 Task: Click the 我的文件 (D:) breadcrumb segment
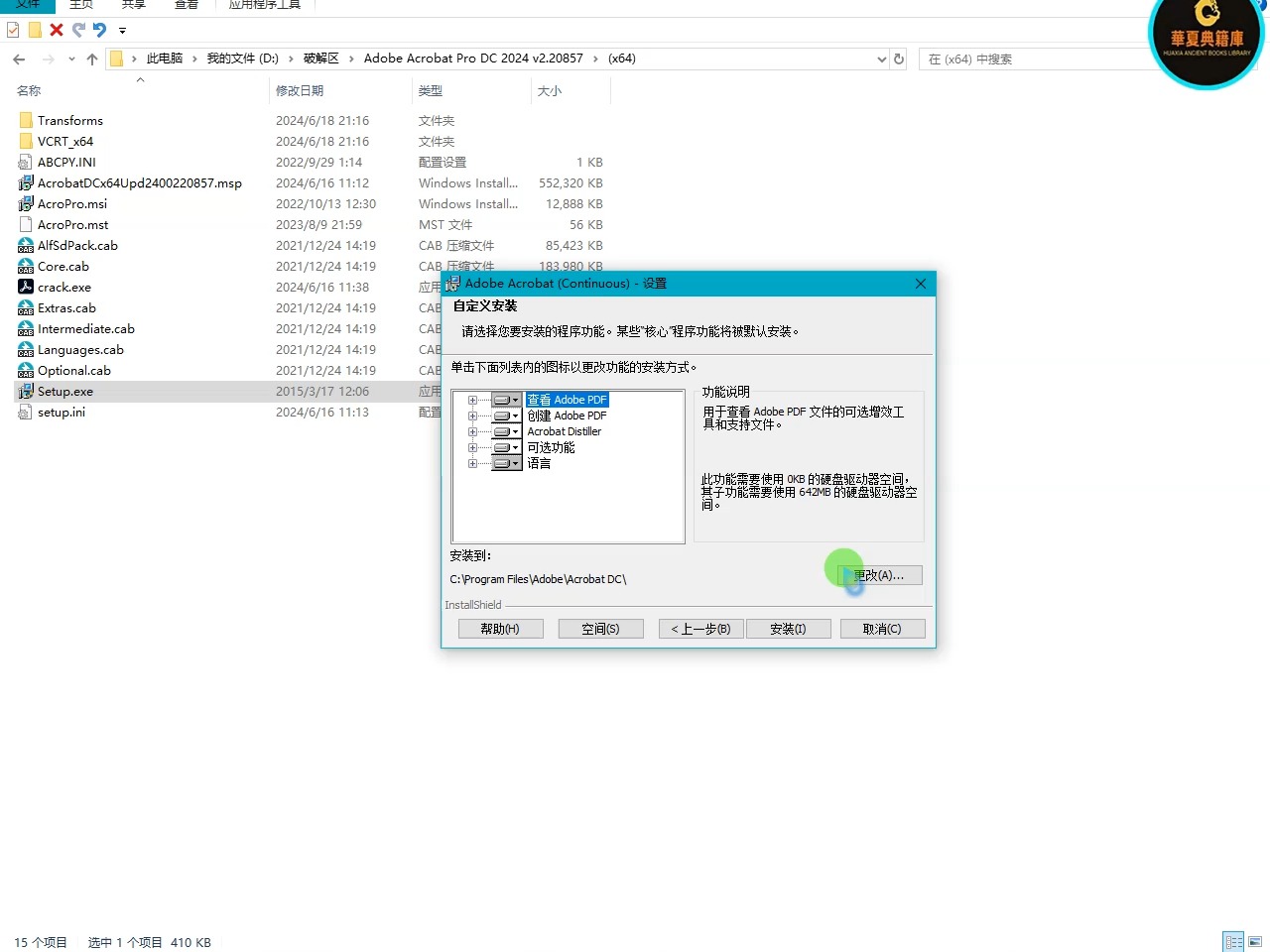click(242, 59)
